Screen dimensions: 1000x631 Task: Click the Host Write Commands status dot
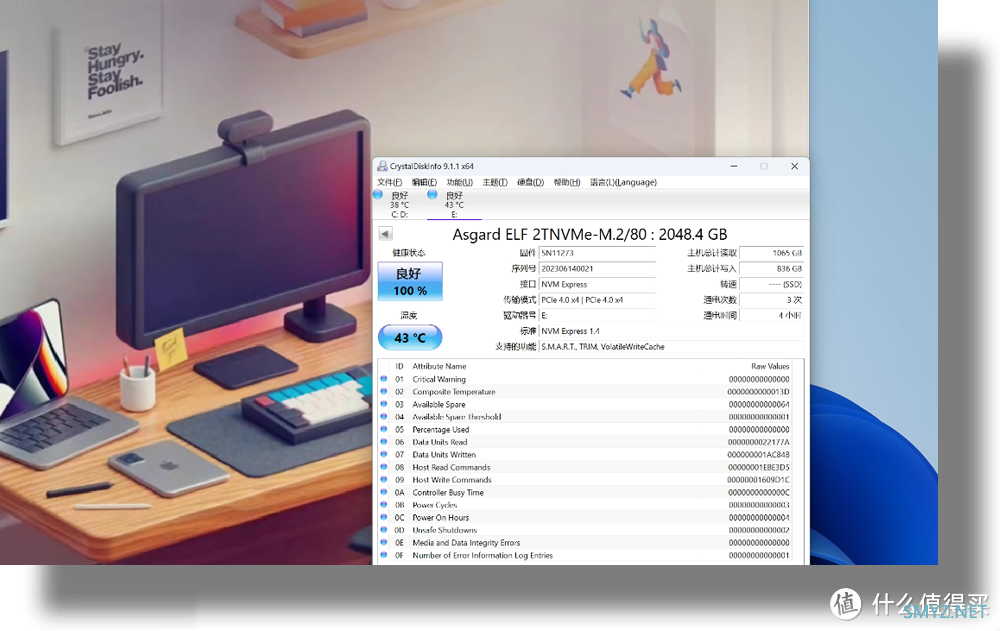tap(384, 479)
